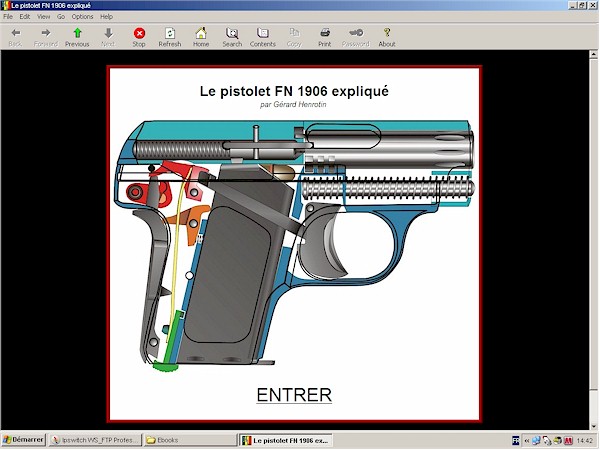The height and width of the screenshot is (450, 600).
Task: Click the Next down-arrow toolbar icon
Action: point(108,33)
